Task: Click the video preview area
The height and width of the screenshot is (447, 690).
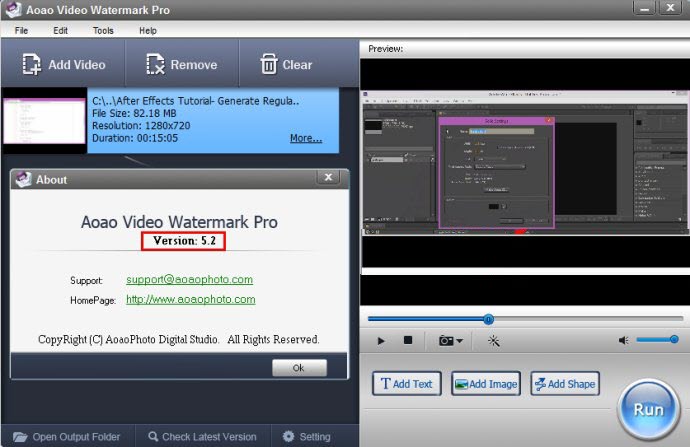Action: pyautogui.click(x=525, y=180)
